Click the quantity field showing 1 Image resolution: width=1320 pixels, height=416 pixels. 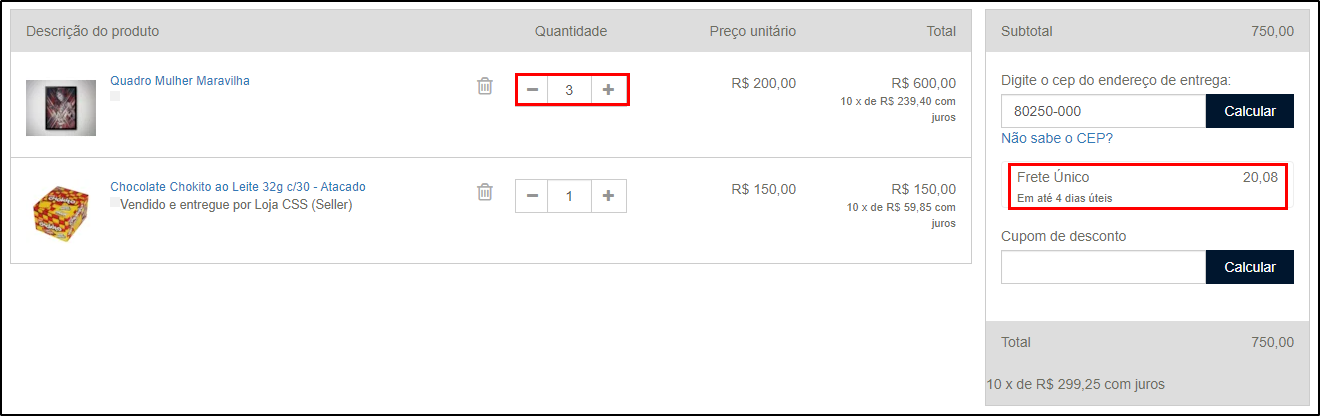coord(569,196)
